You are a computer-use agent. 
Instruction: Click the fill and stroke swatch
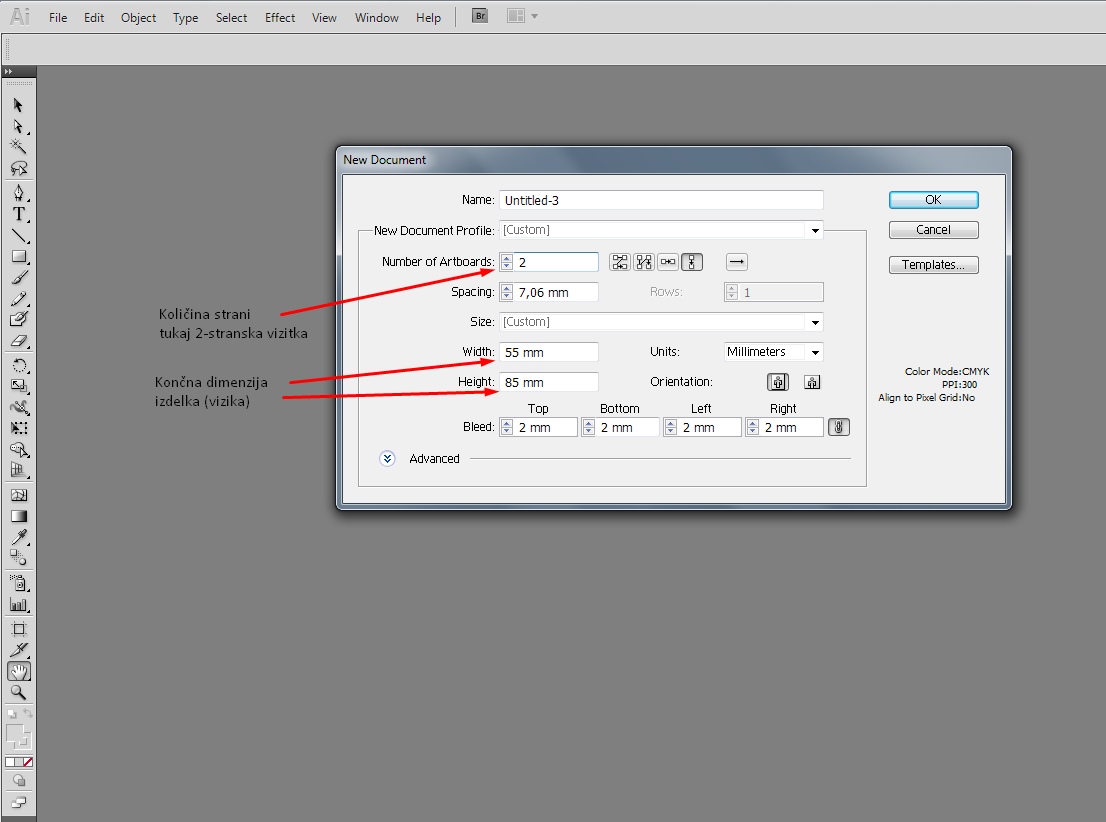click(18, 737)
